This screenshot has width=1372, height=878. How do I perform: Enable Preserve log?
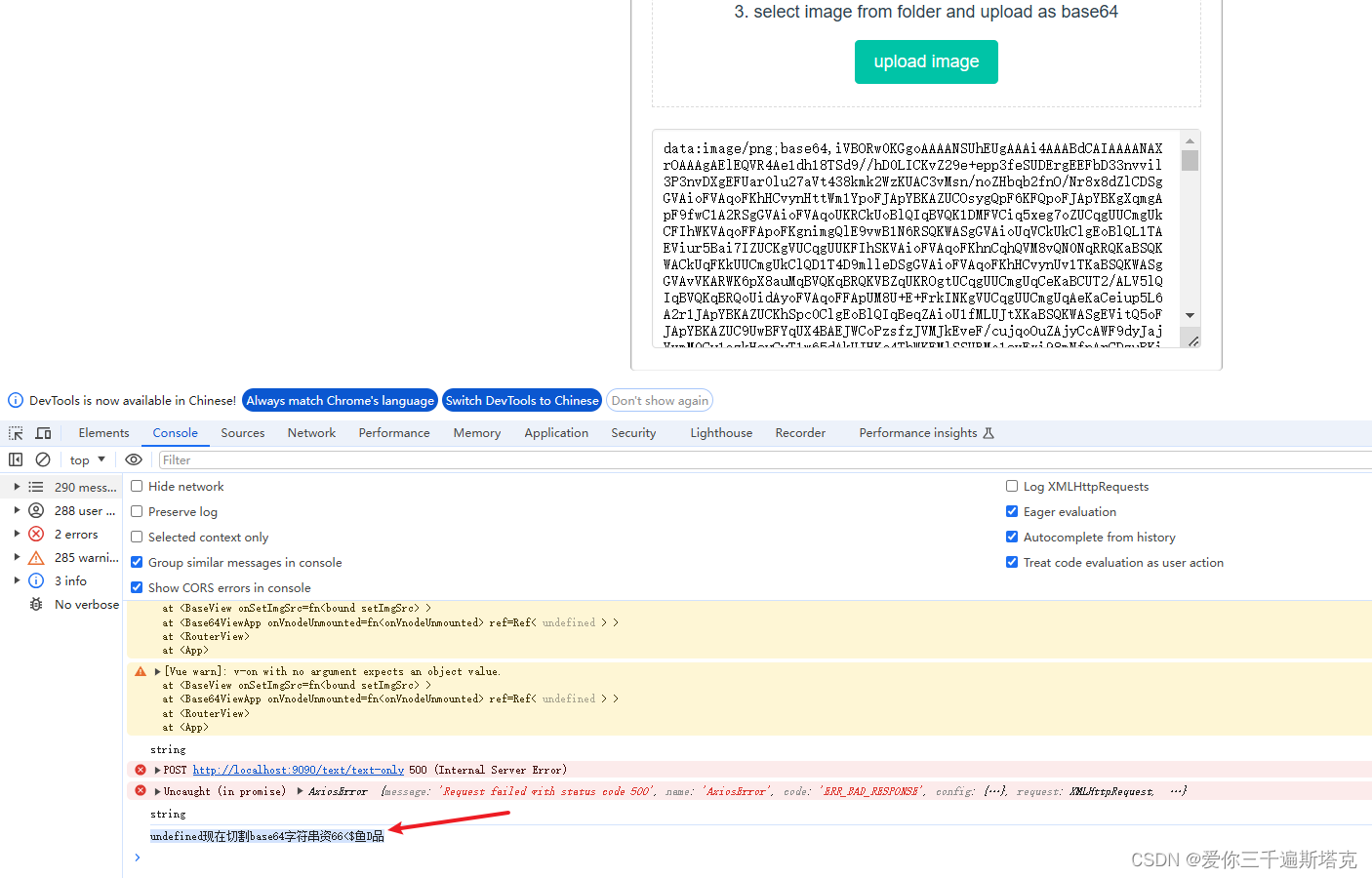pyautogui.click(x=136, y=511)
